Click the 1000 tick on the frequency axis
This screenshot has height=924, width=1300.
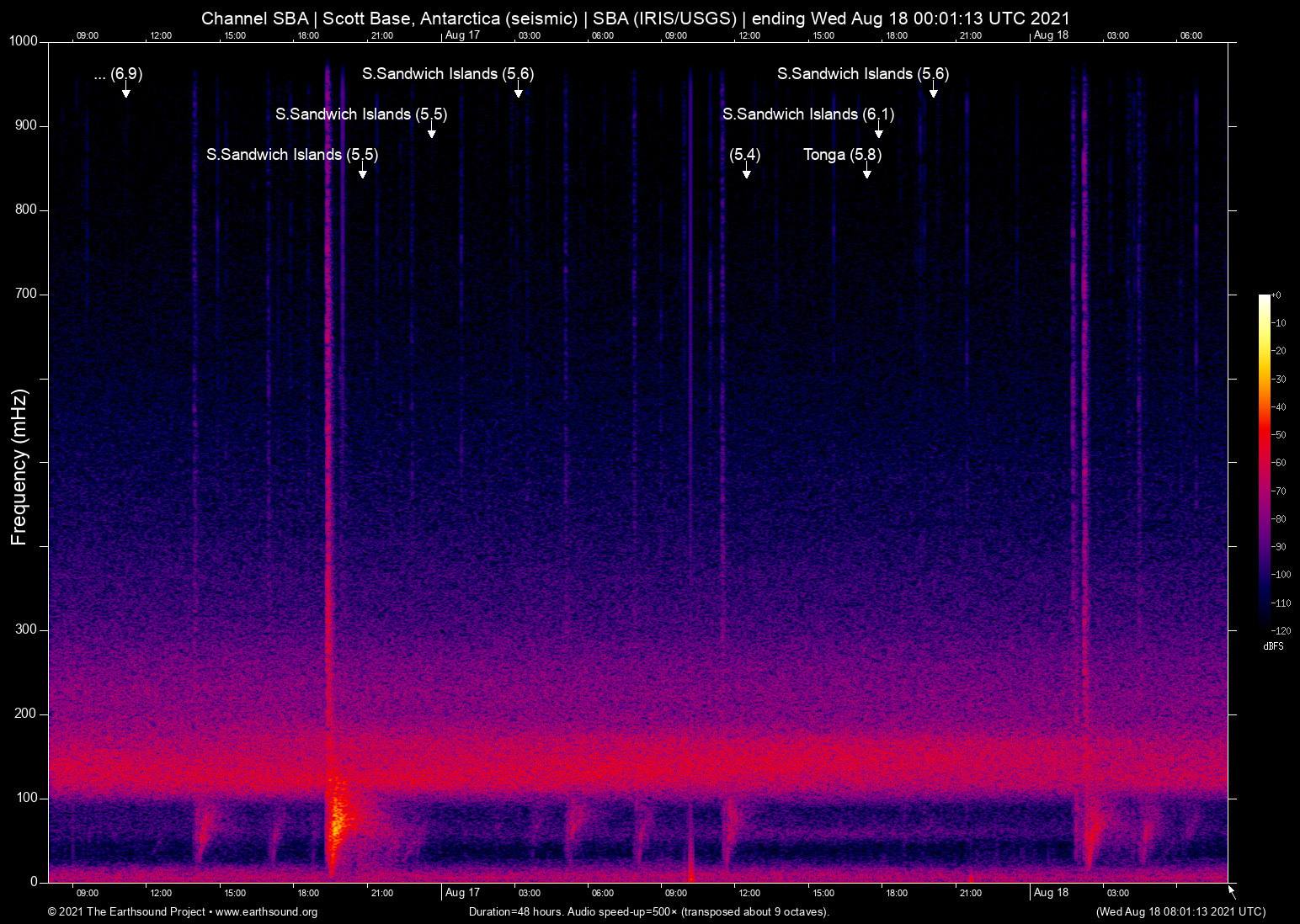point(24,41)
